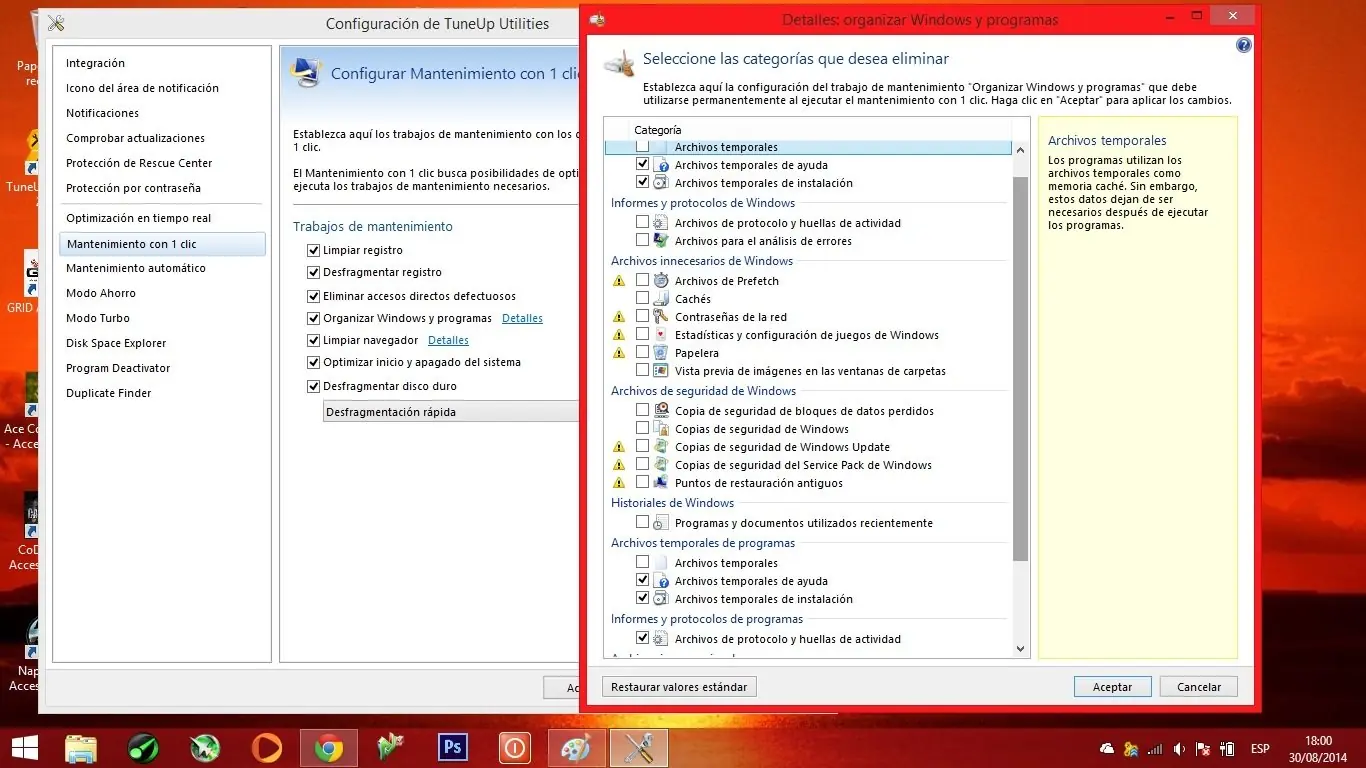Open File Explorer from the taskbar
This screenshot has height=768, width=1366.
coord(81,748)
